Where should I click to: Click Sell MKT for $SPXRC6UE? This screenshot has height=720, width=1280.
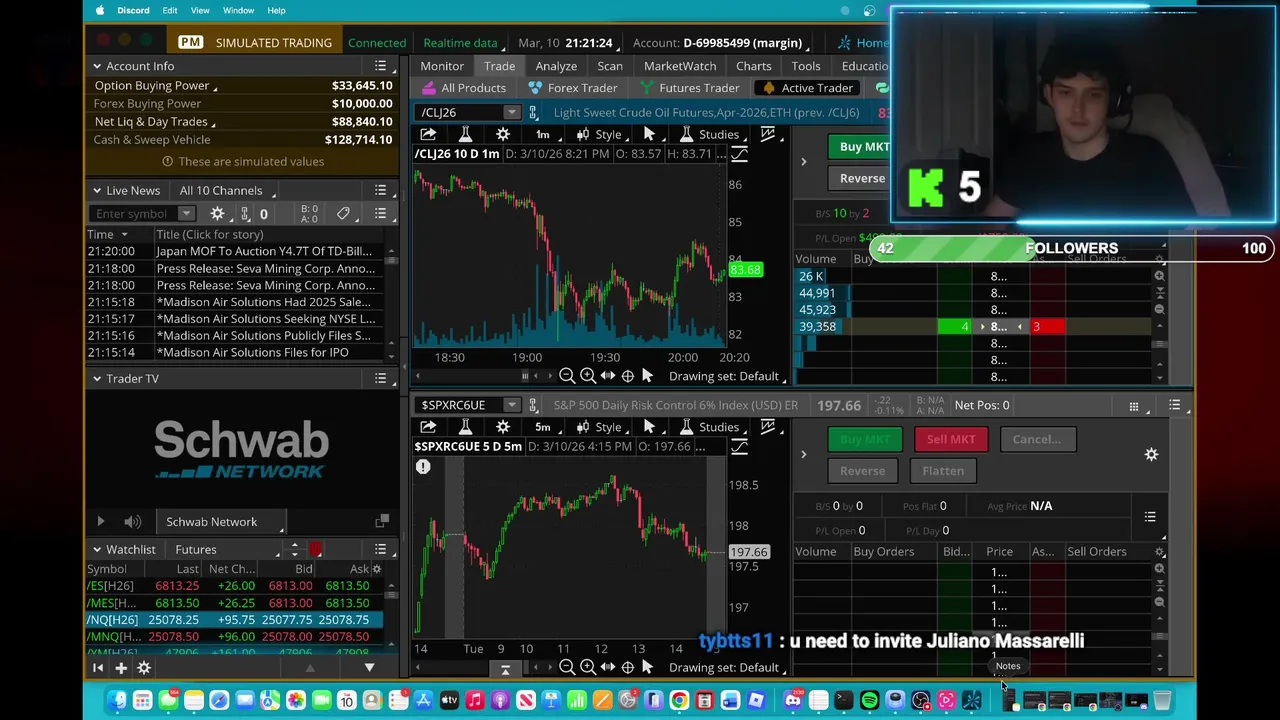coord(950,439)
